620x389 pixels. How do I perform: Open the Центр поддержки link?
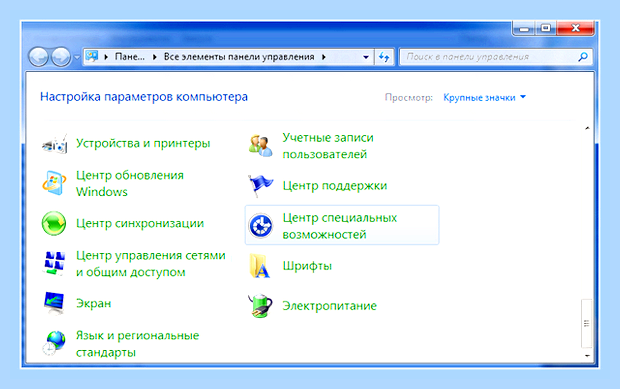click(x=335, y=186)
